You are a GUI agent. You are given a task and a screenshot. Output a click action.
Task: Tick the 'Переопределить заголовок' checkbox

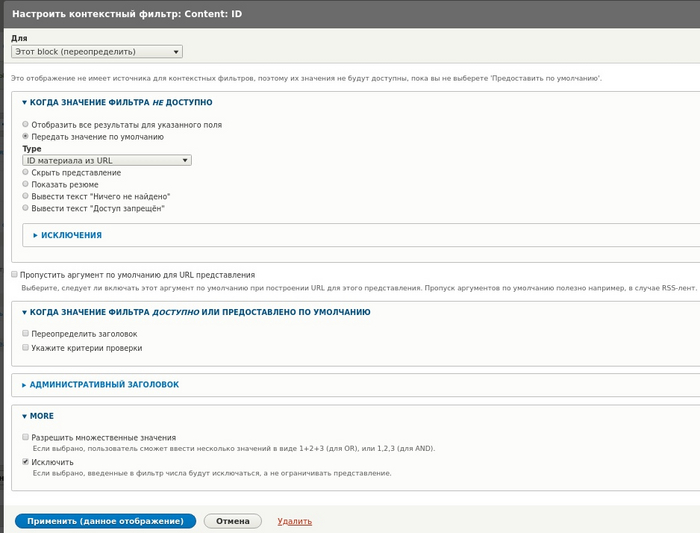click(26, 334)
